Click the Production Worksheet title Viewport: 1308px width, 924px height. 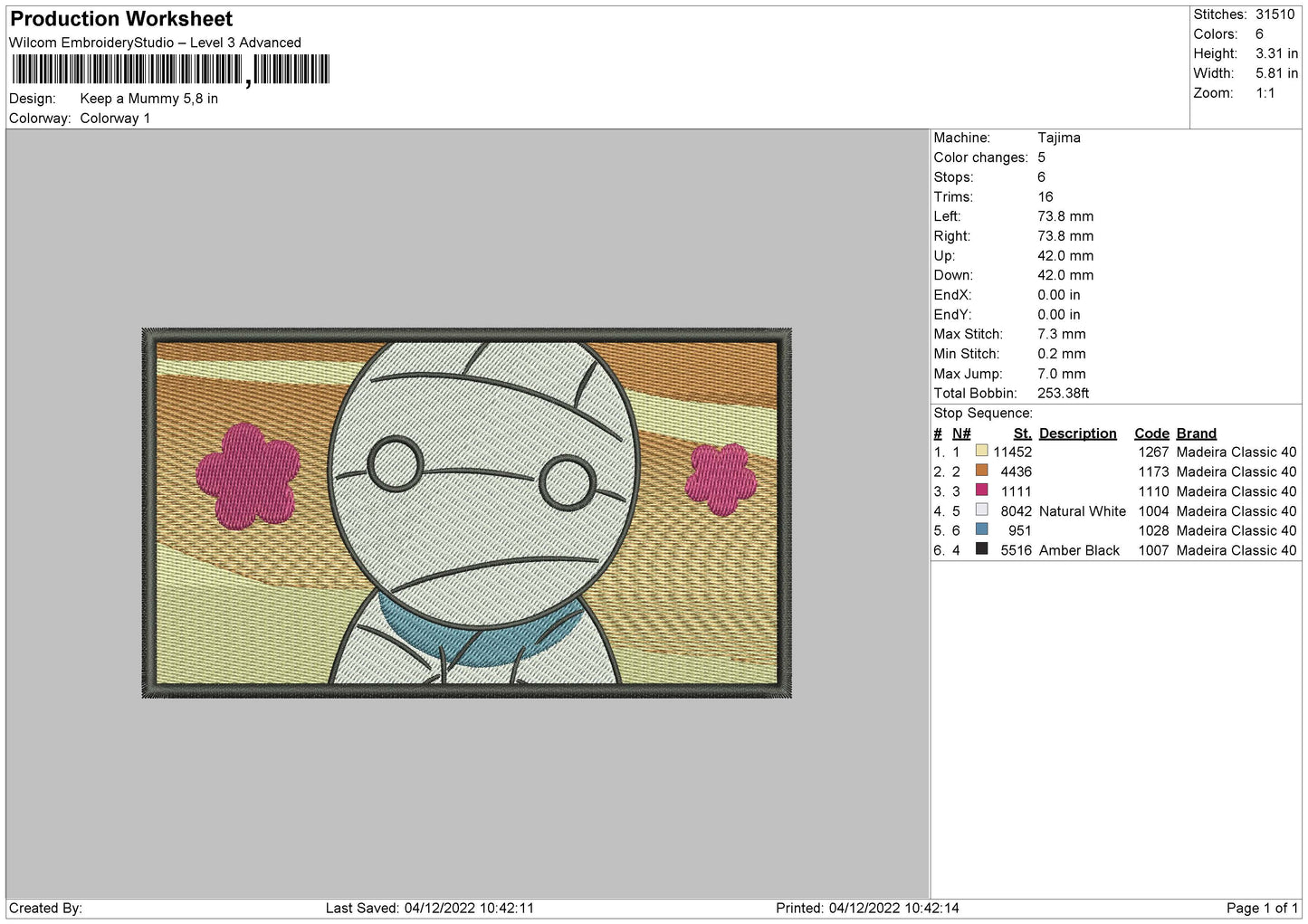pyautogui.click(x=121, y=19)
